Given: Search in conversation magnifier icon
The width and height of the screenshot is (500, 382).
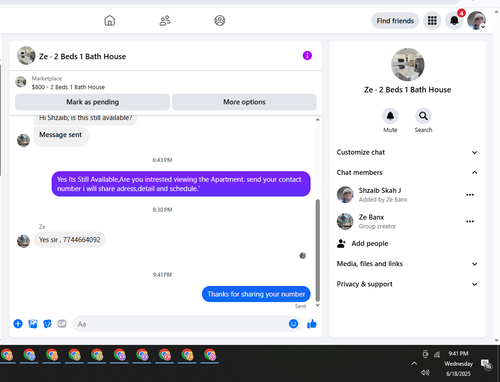Looking at the screenshot, I should click(x=423, y=116).
